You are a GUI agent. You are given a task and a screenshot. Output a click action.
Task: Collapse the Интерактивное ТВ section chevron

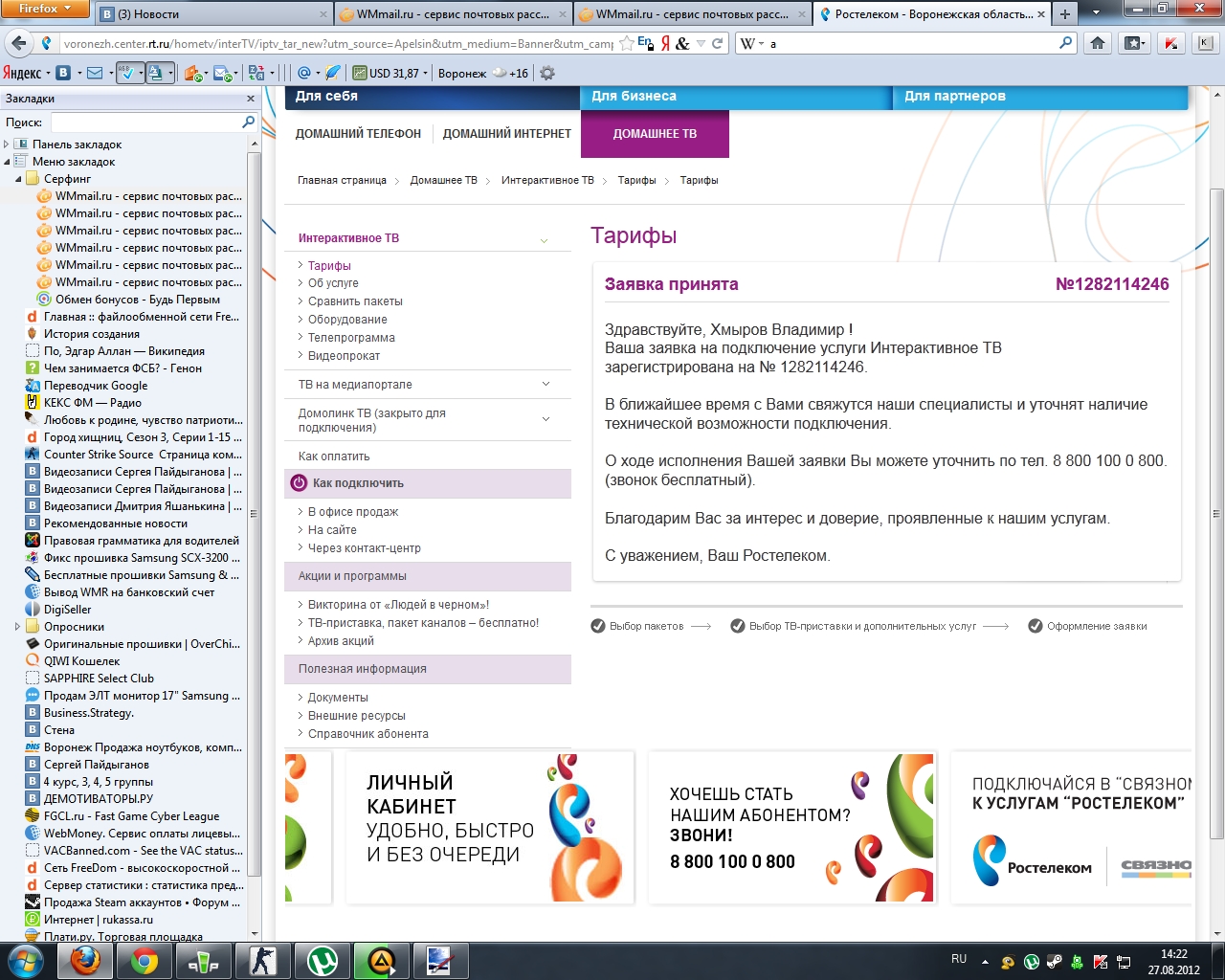pos(544,239)
